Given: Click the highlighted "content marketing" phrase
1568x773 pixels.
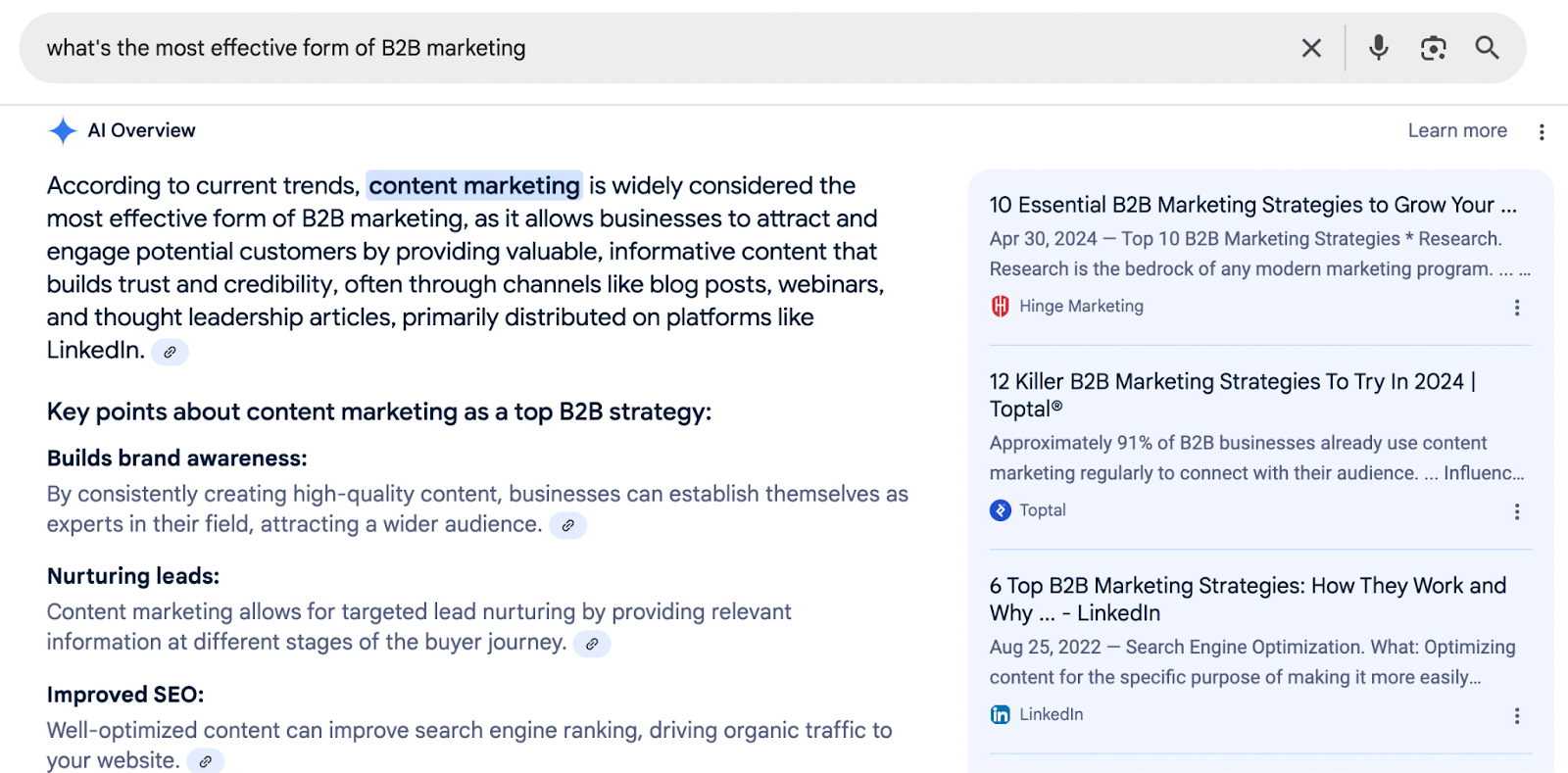Looking at the screenshot, I should [474, 185].
